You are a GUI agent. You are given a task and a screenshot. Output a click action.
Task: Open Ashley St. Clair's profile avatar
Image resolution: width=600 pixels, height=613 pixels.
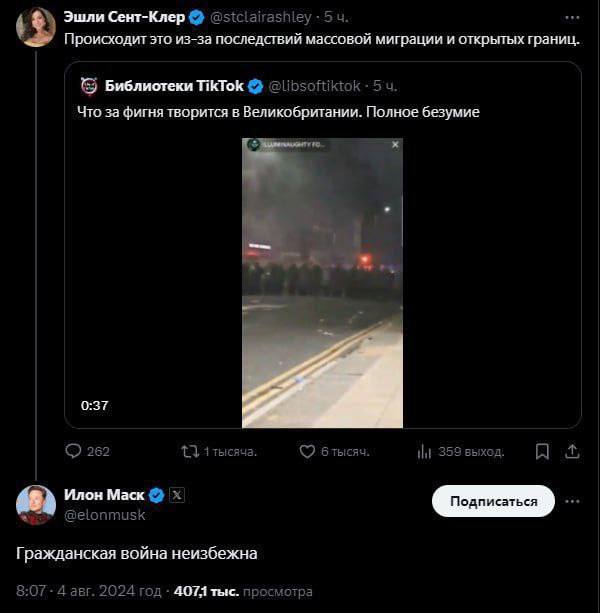[35, 26]
